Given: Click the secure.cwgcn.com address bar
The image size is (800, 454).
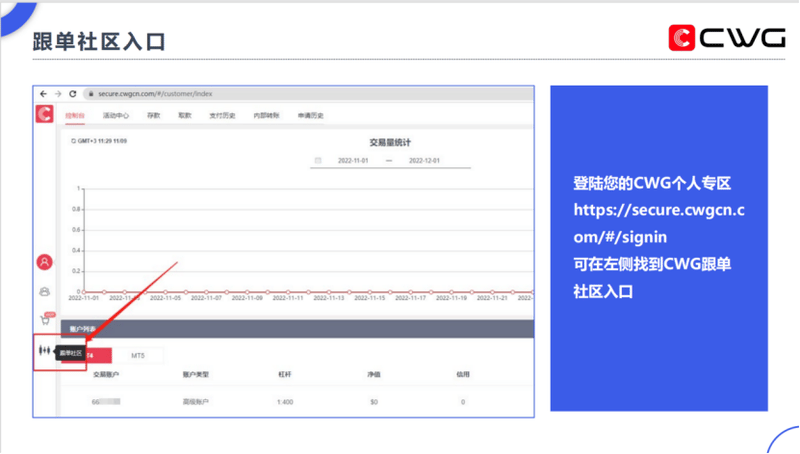Looking at the screenshot, I should (308, 94).
